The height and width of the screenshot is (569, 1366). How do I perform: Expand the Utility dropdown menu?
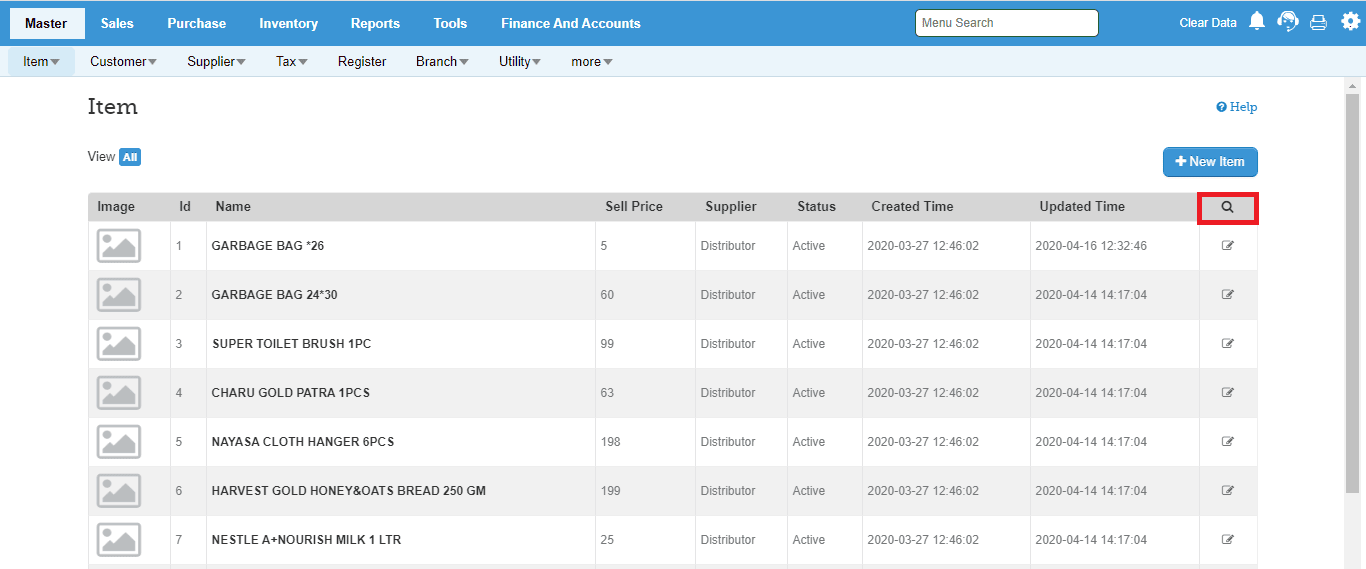point(520,61)
